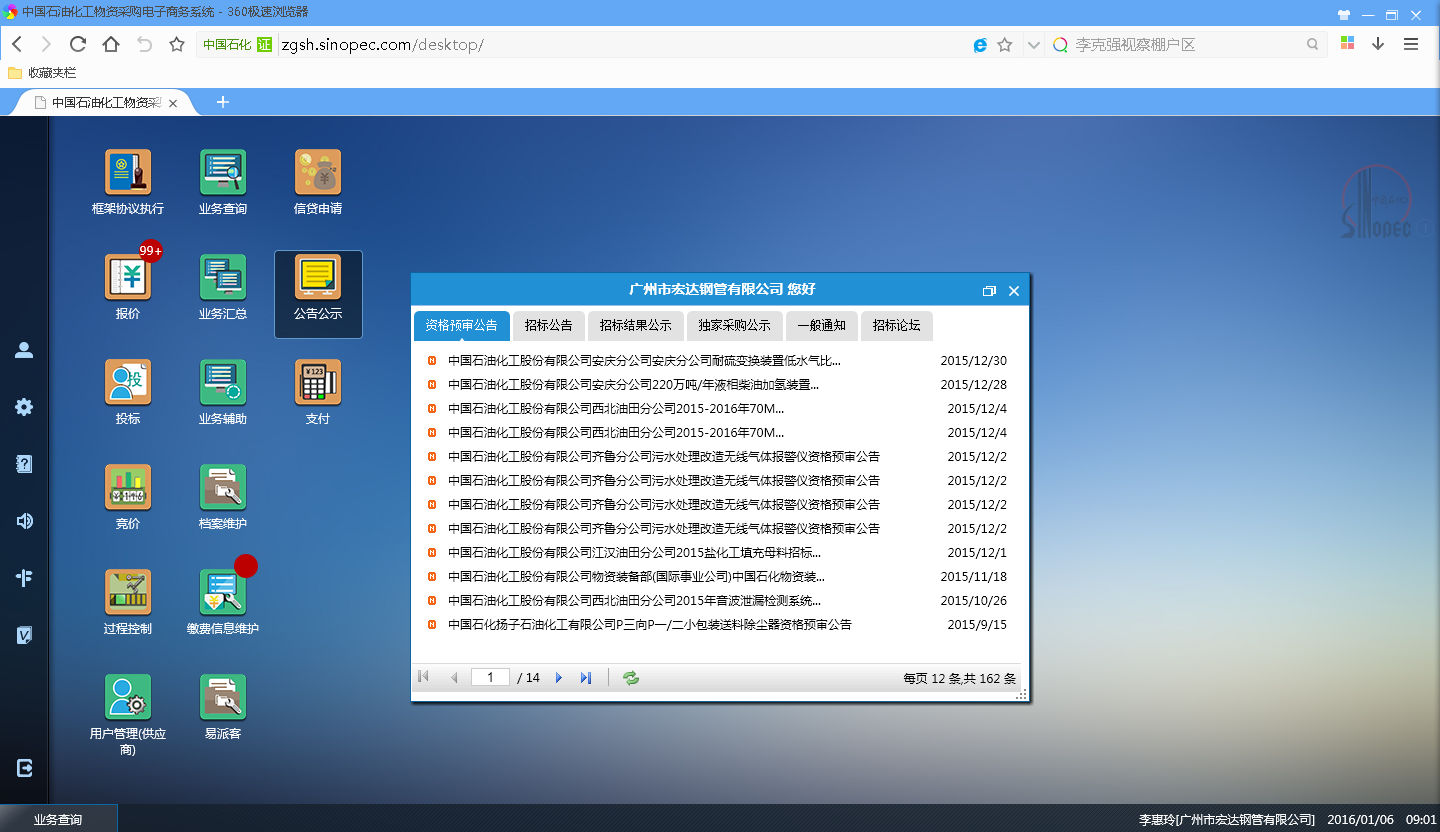Viewport: 1440px width, 832px height.
Task: Launch the 信贷申请 icon
Action: click(x=318, y=173)
